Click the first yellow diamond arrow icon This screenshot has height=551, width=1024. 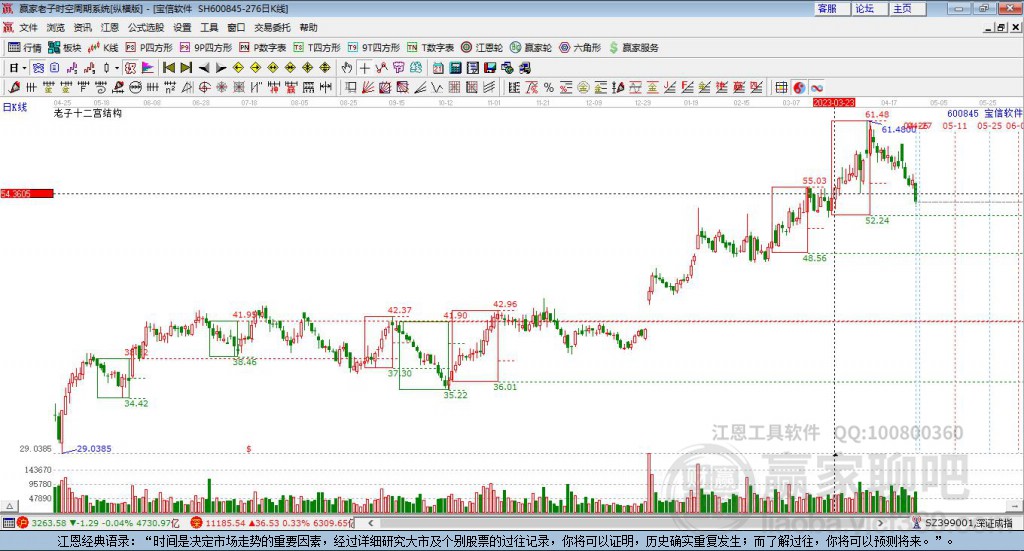click(x=238, y=68)
